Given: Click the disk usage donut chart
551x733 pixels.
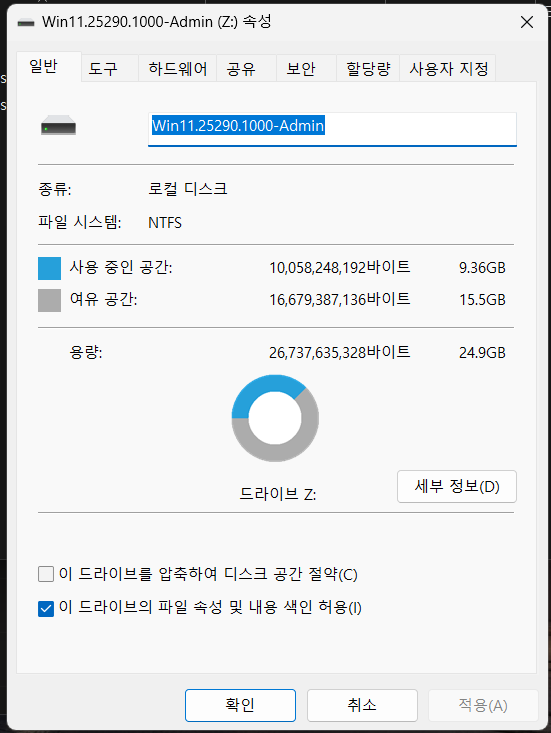Looking at the screenshot, I should (275, 418).
